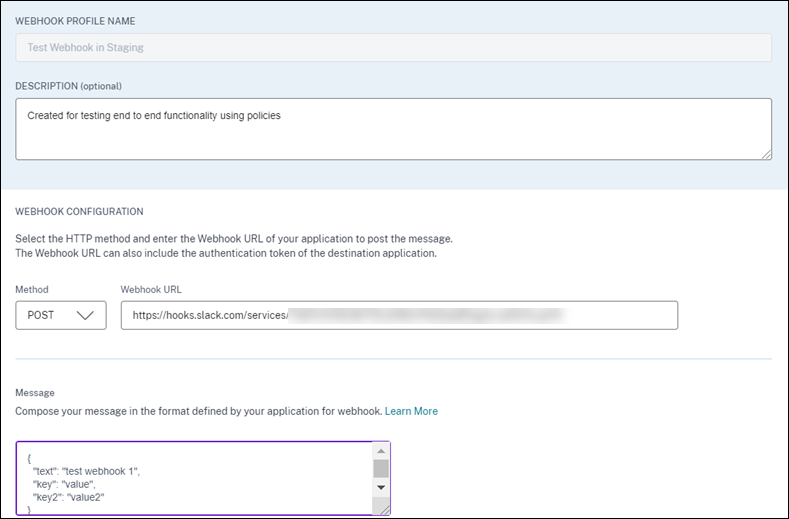Open the Learn More link
The image size is (789, 519).
coord(411,411)
